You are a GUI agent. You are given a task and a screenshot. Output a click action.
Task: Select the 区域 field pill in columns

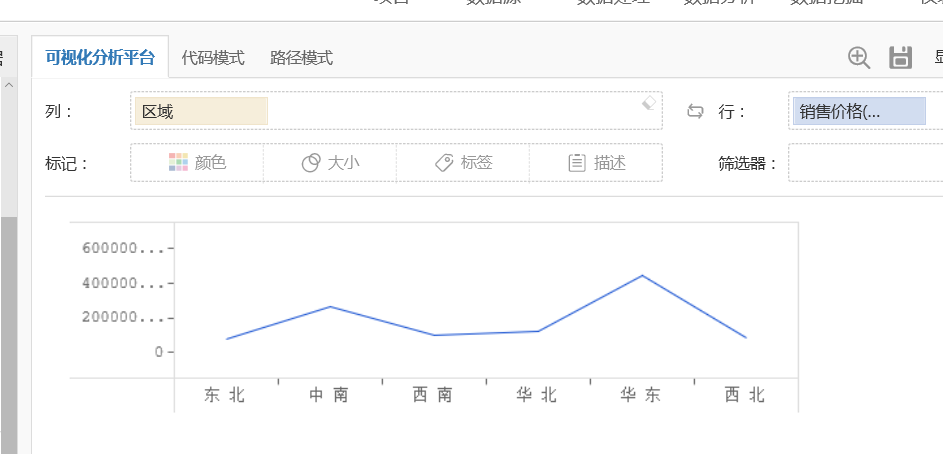(x=201, y=111)
